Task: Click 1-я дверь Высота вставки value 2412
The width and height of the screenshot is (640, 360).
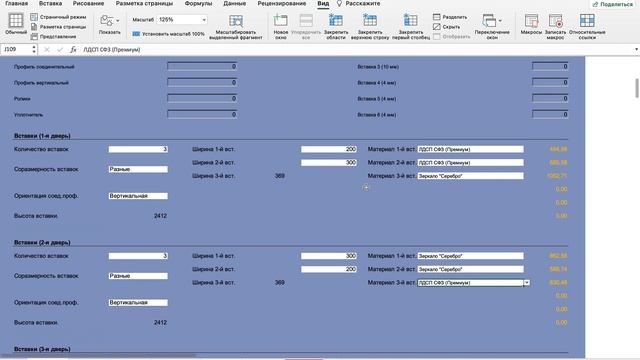Action: pos(160,216)
